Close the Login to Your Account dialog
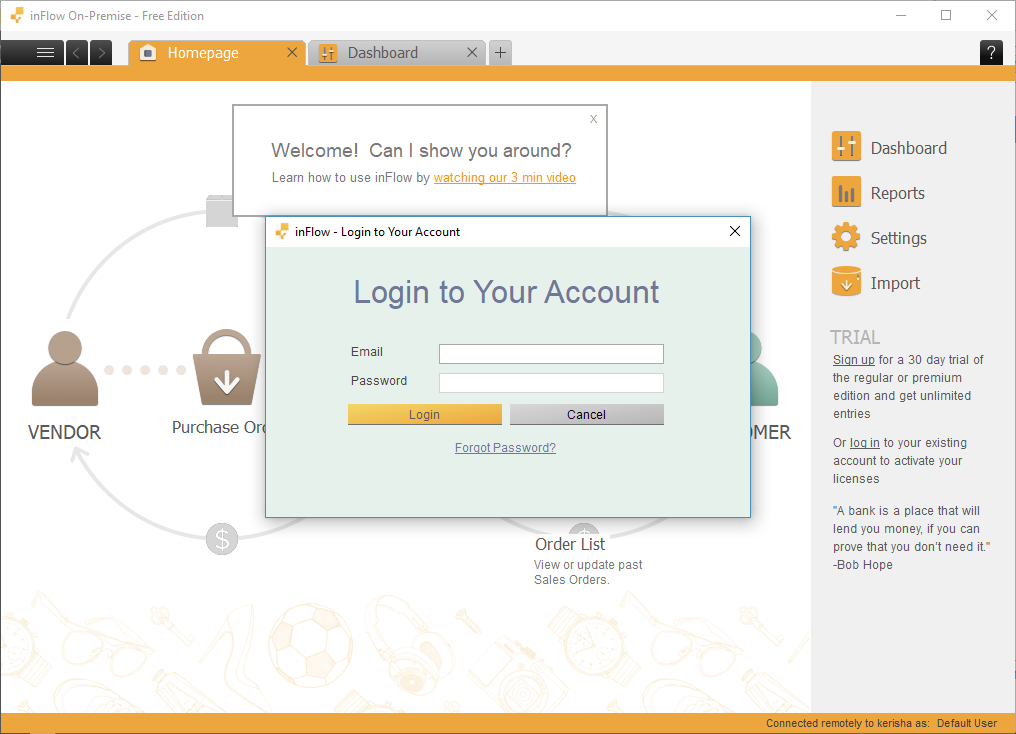The height and width of the screenshot is (734, 1016). [735, 231]
